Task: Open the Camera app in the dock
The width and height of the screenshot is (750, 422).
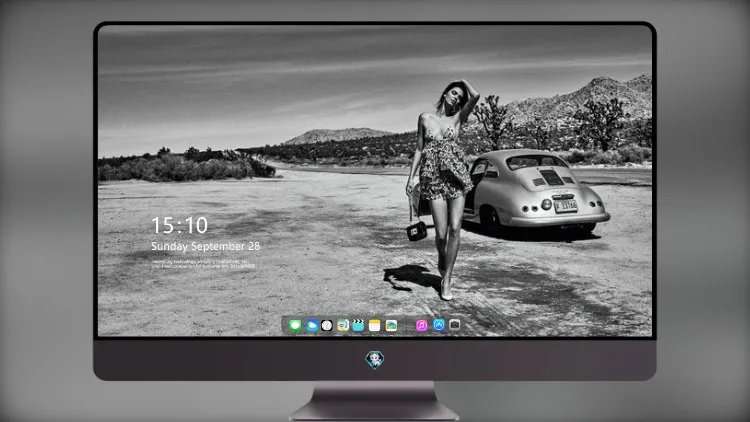Action: [x=455, y=325]
